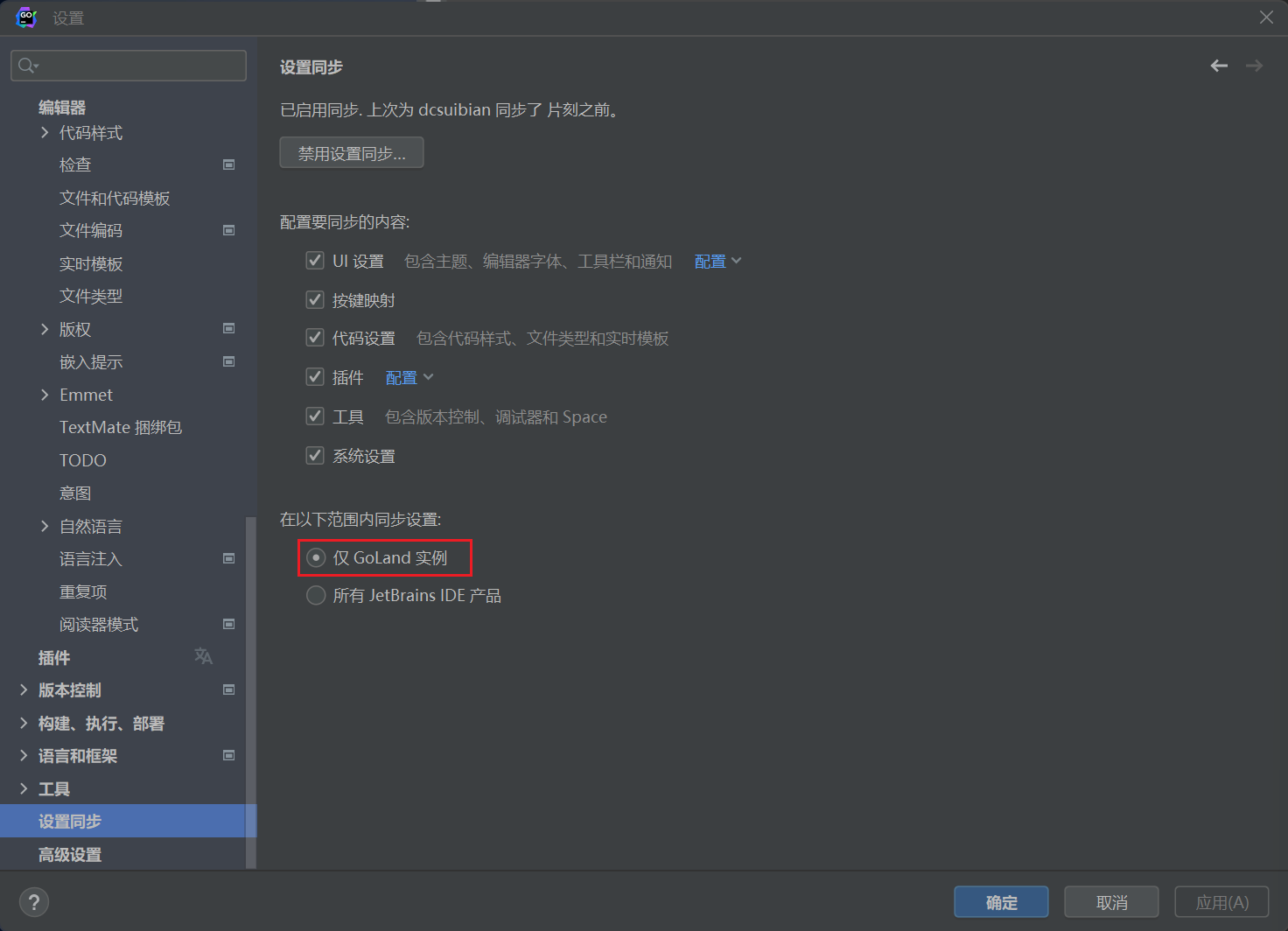
Task: Click the 禁用设置同步... button
Action: [x=352, y=152]
